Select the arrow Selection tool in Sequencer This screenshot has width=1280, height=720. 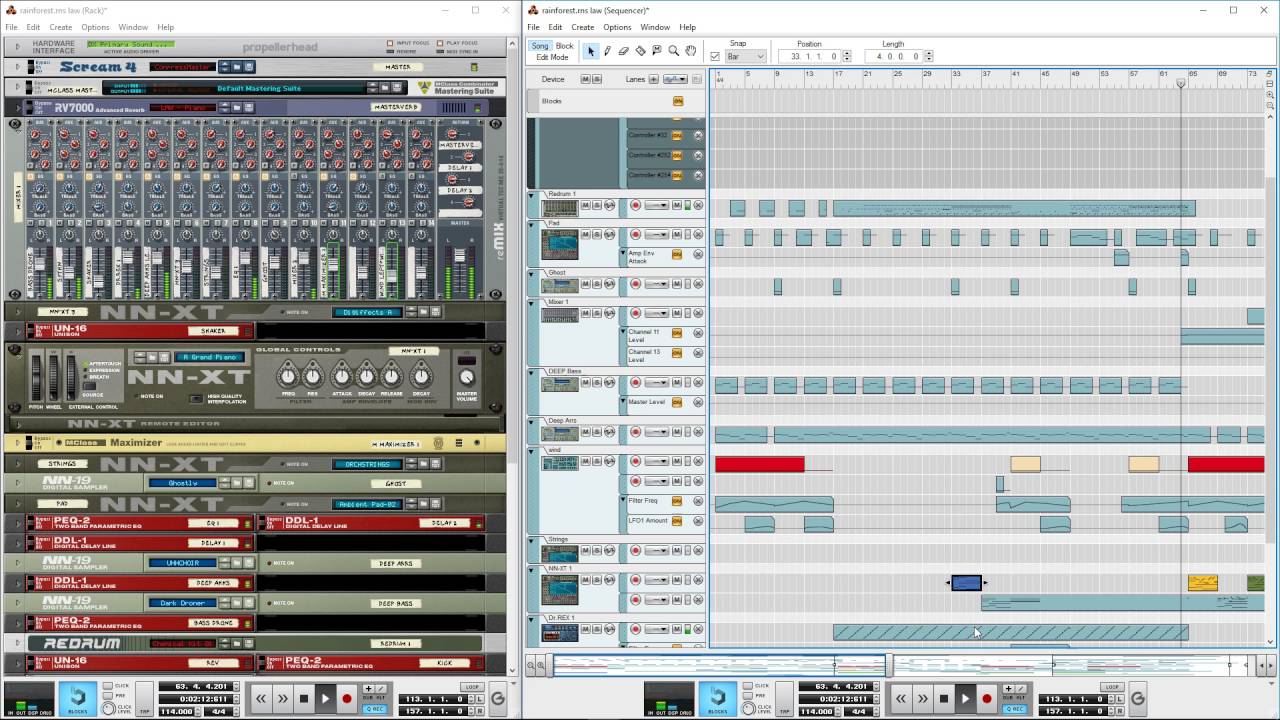[x=590, y=51]
